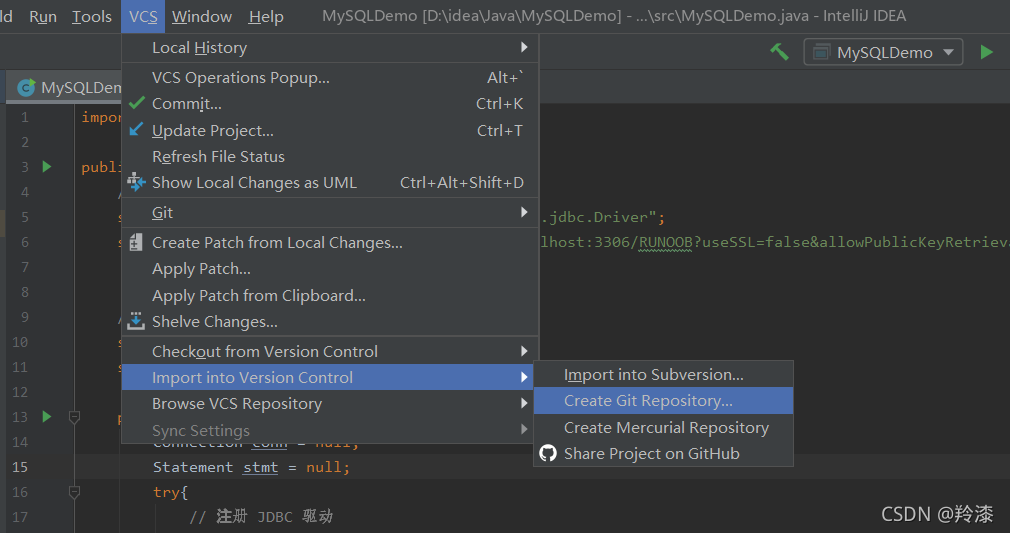1010x533 pixels.
Task: Close the VCS menu from menu bar
Action: [x=143, y=16]
